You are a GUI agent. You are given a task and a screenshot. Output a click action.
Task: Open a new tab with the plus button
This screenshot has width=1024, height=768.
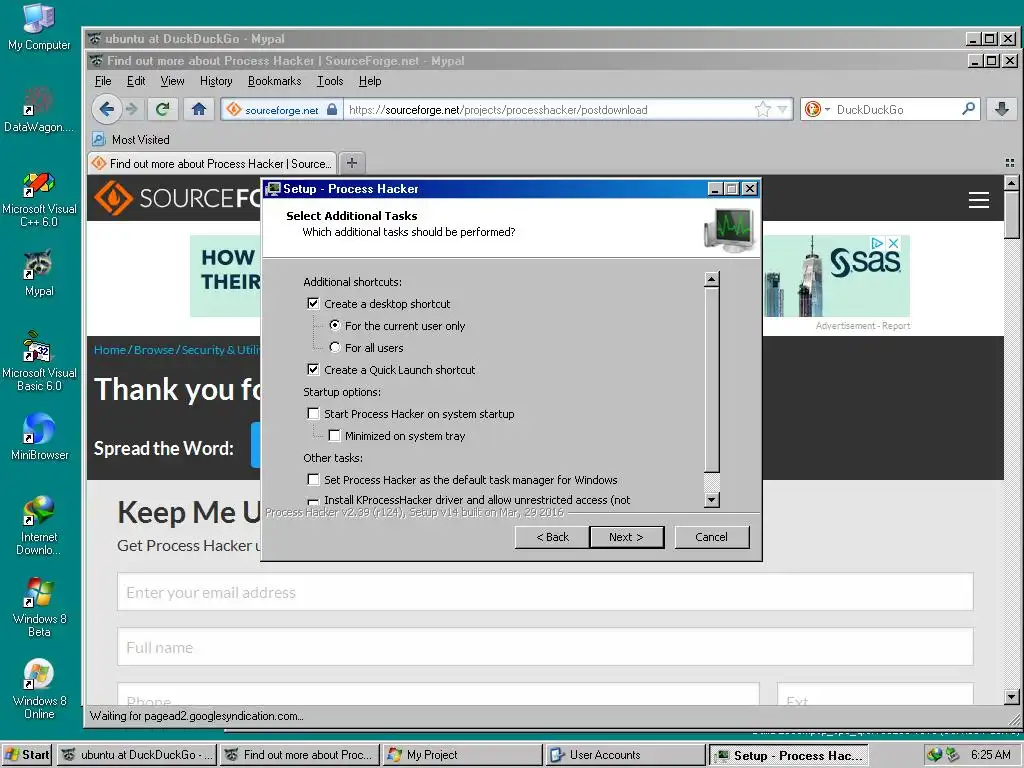point(351,163)
